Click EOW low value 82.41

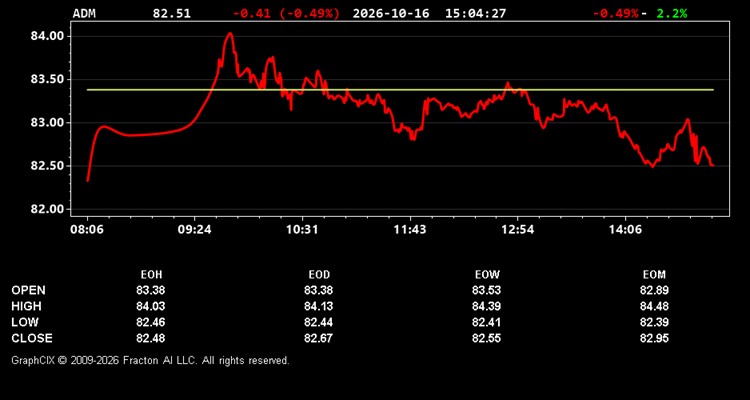[486, 322]
